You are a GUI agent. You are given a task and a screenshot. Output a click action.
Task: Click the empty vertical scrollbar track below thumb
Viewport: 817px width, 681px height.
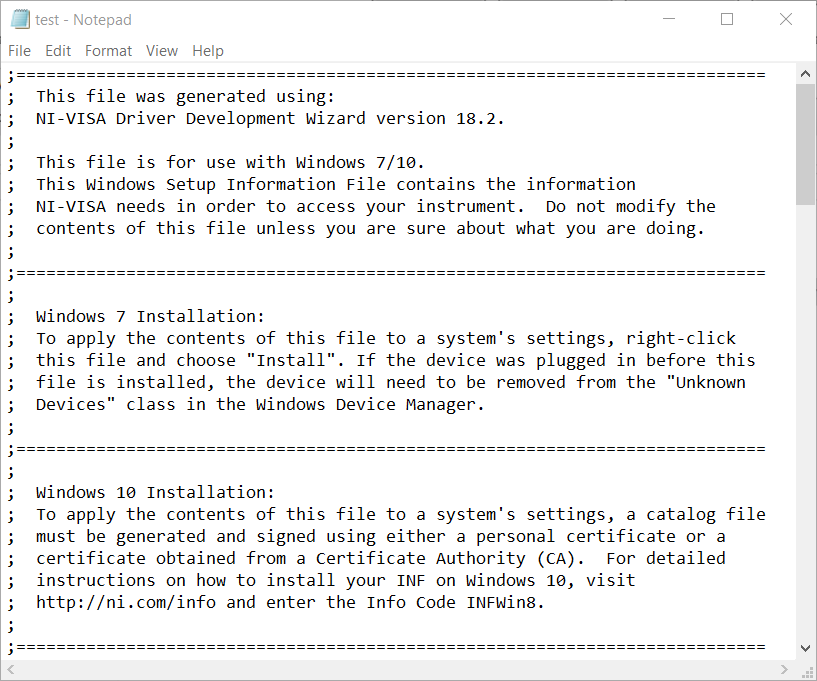coord(806,420)
